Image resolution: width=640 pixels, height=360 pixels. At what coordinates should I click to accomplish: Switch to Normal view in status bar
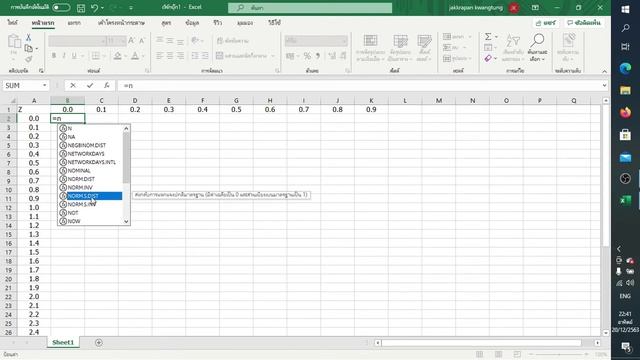point(480,354)
